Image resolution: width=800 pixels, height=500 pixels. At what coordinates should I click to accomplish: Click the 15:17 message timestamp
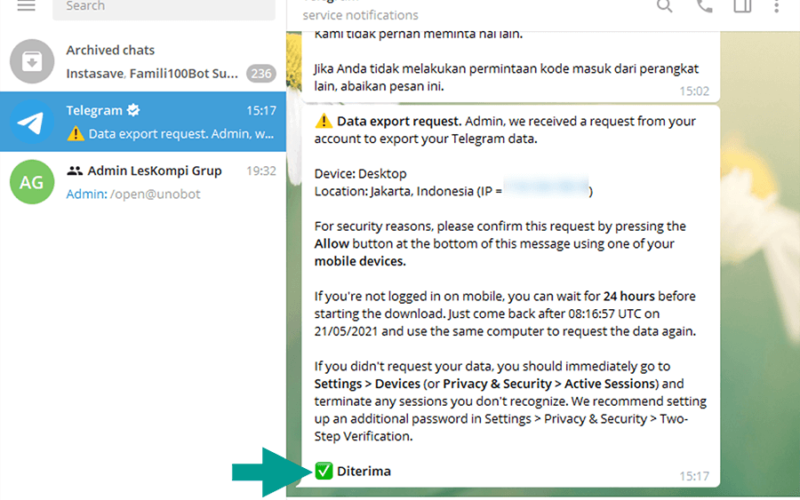[694, 476]
